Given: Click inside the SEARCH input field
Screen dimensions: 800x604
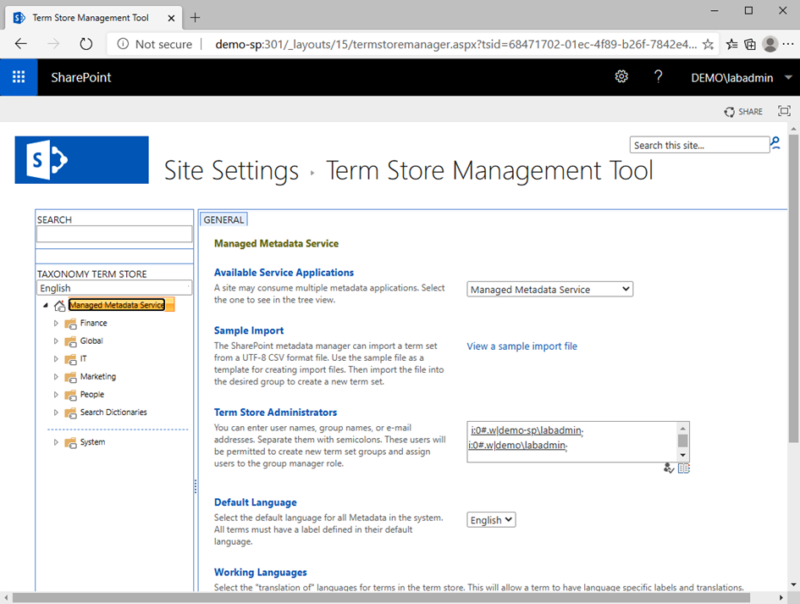Looking at the screenshot, I should [113, 233].
